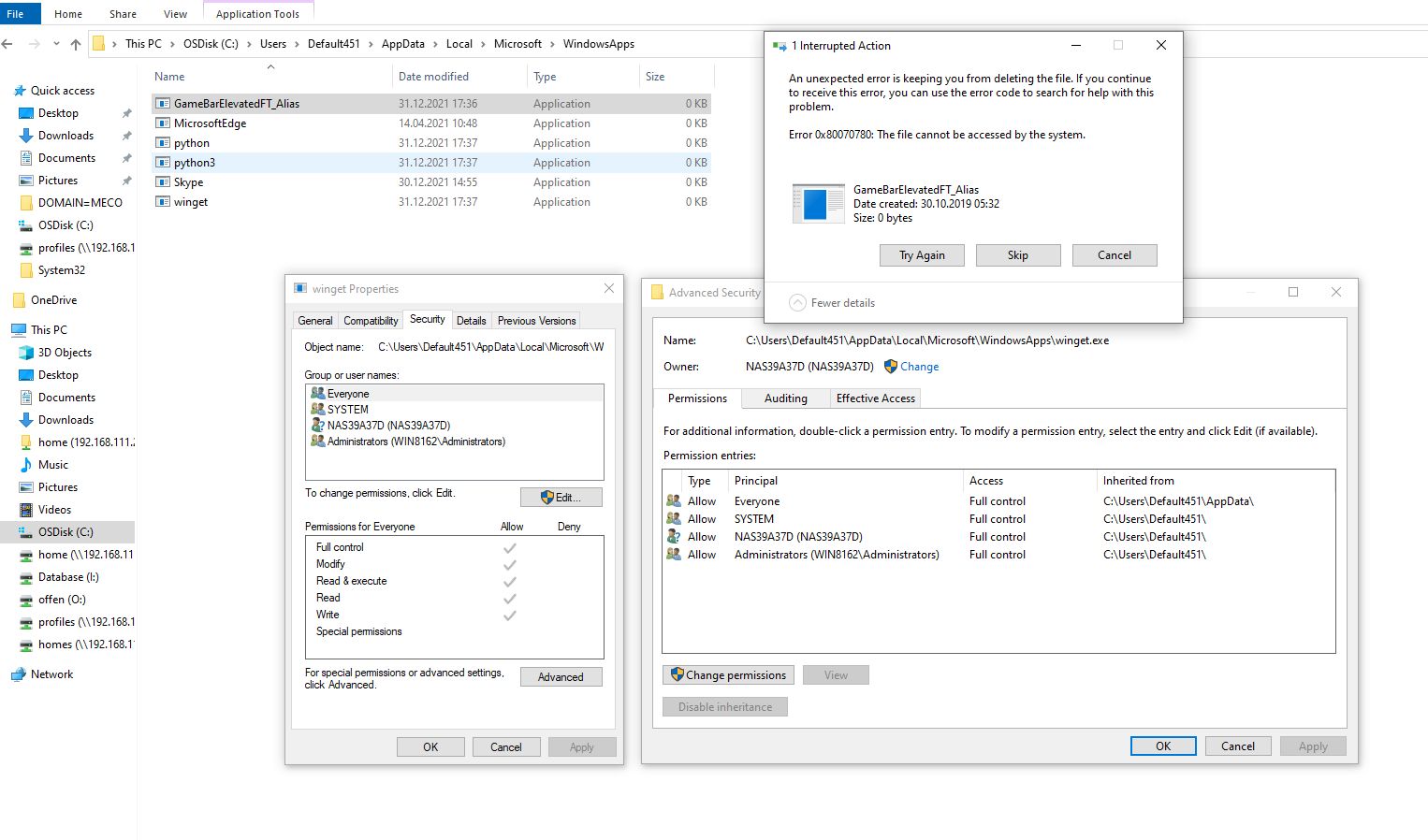Click GameBarElevatedFT_Alias file icon in list
The height and width of the screenshot is (840, 1428).
163,104
